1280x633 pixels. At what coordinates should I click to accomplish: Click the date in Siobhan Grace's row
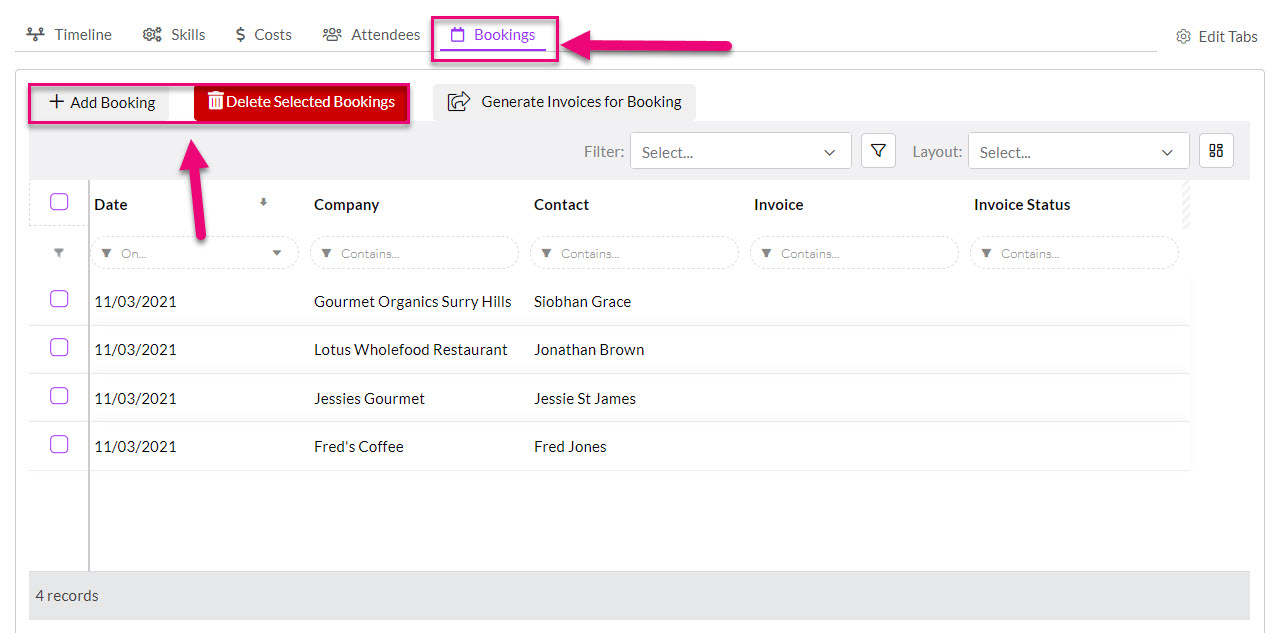pos(135,301)
